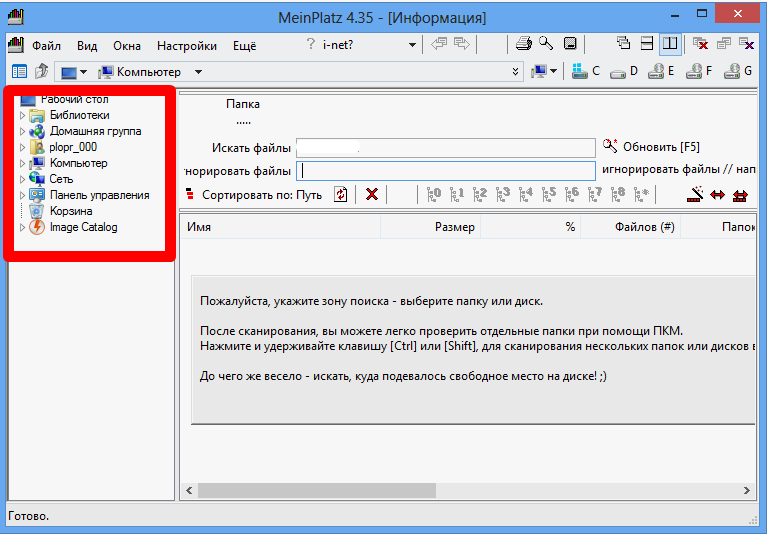Click the close window icon with red X
The height and width of the screenshot is (534, 767).
700,44
